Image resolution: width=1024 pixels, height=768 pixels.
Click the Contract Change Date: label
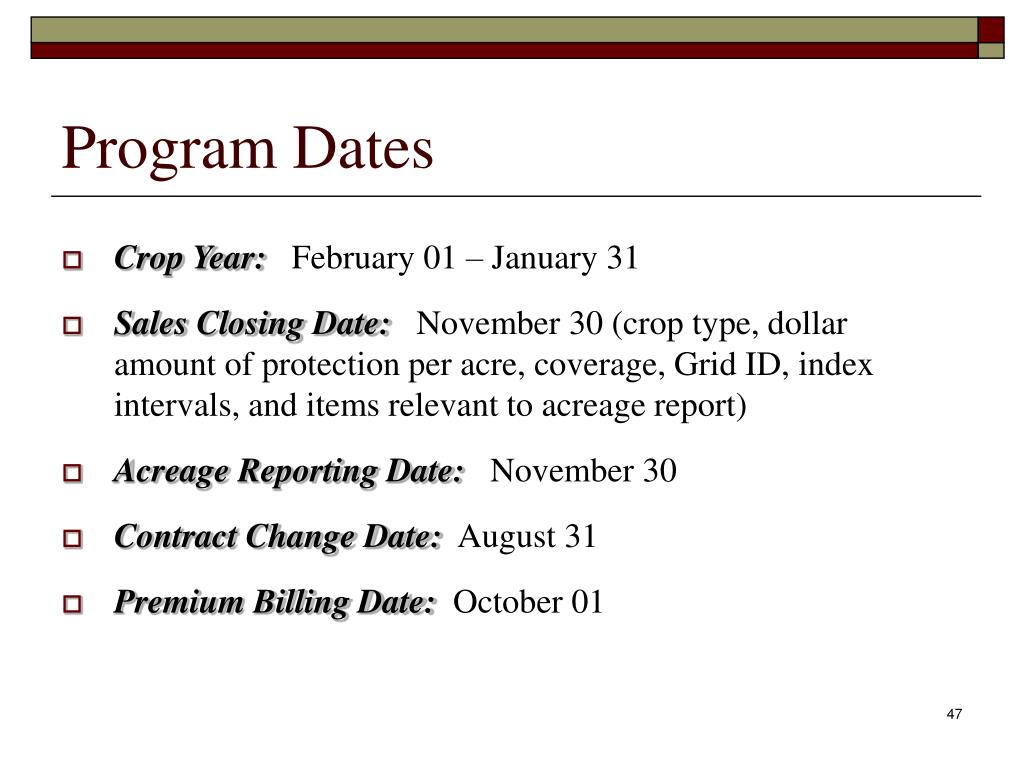[277, 536]
